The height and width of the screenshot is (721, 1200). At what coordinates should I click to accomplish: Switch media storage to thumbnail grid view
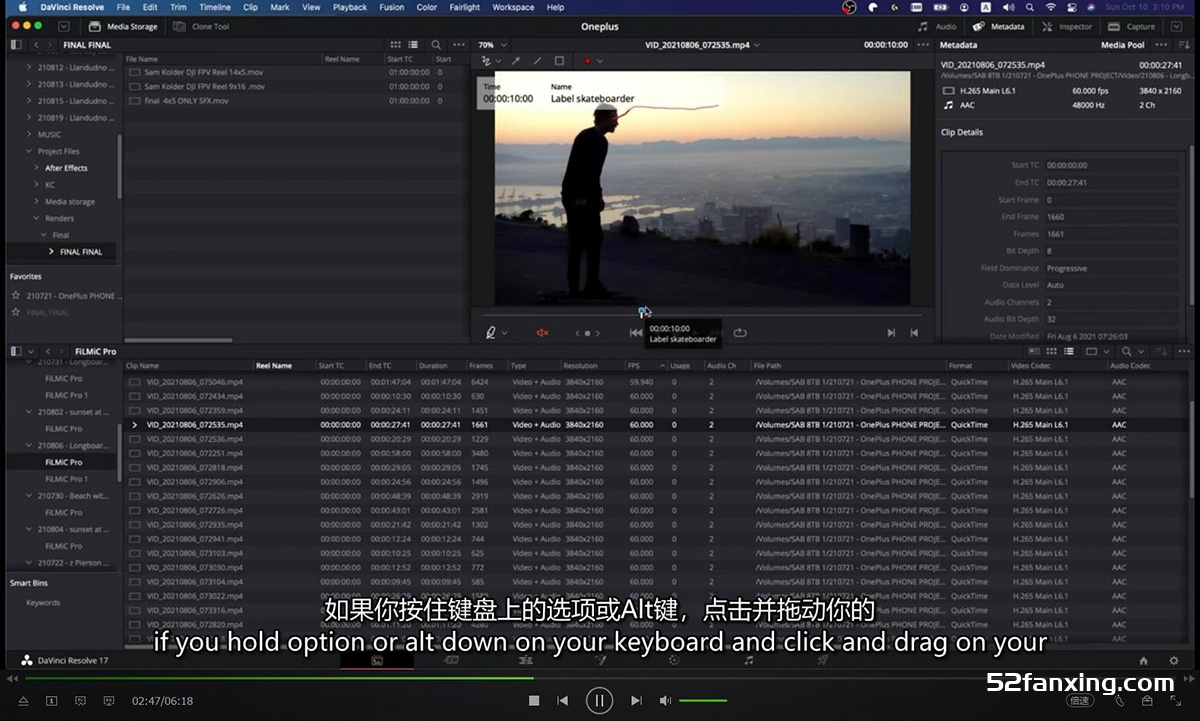click(396, 45)
